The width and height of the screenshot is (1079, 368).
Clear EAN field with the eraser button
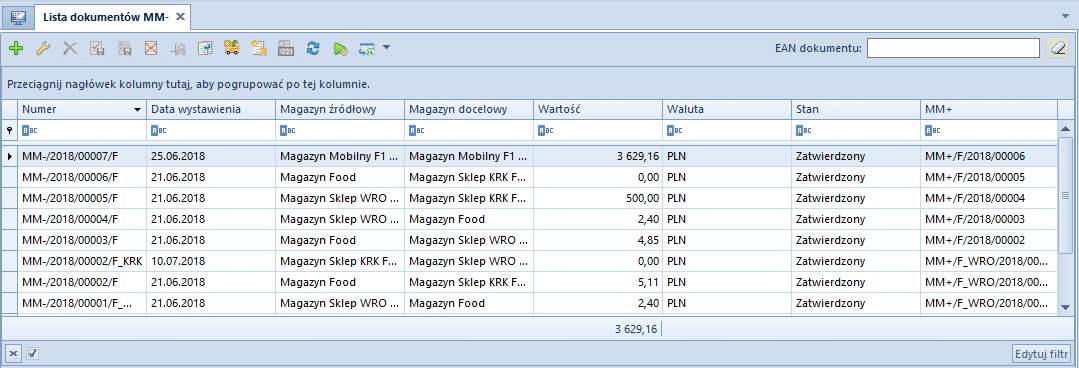1058,47
